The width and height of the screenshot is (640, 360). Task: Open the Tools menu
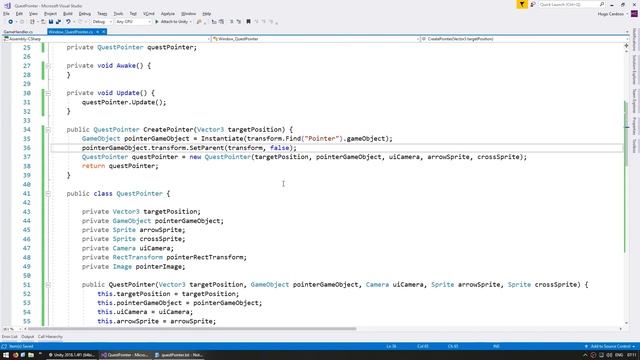tap(118, 14)
